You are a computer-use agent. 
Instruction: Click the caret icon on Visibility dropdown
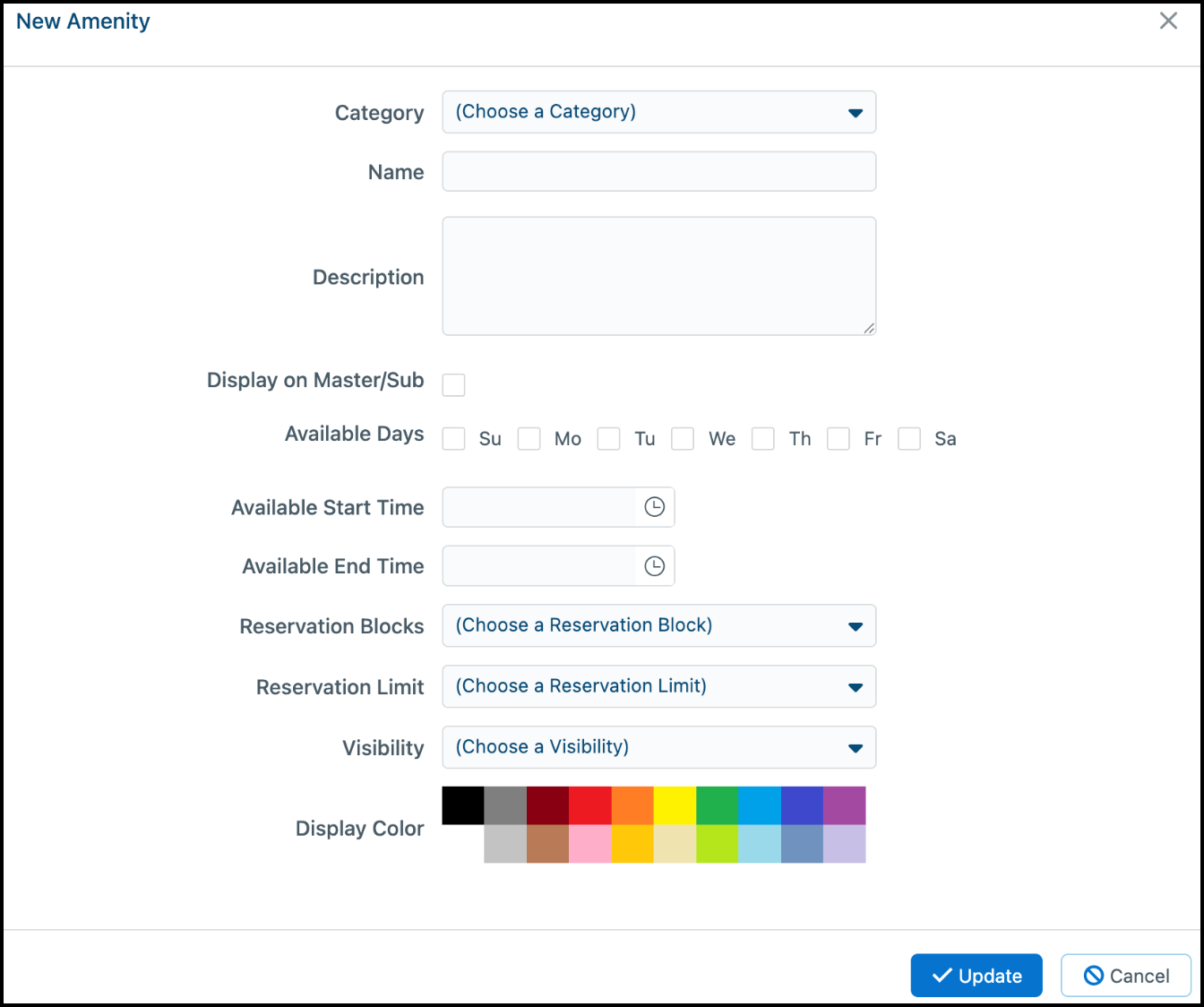click(855, 747)
